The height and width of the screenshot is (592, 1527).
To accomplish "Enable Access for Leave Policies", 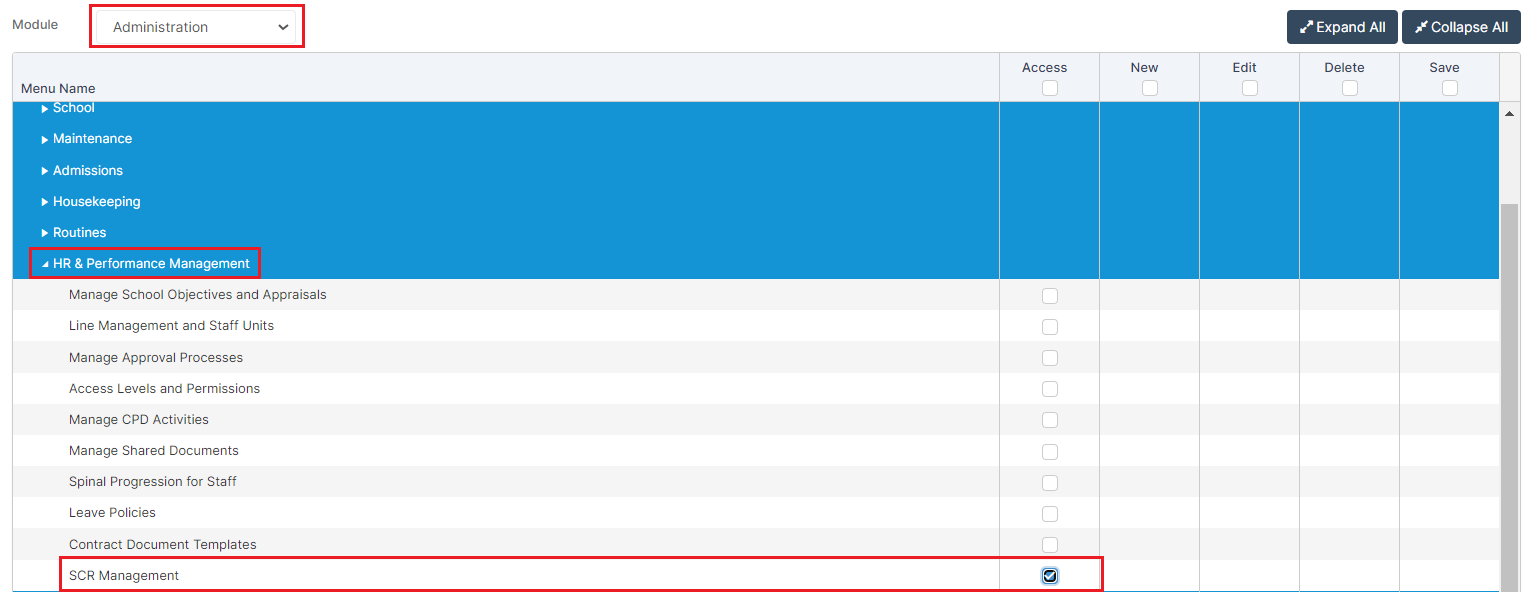I will pyautogui.click(x=1049, y=514).
